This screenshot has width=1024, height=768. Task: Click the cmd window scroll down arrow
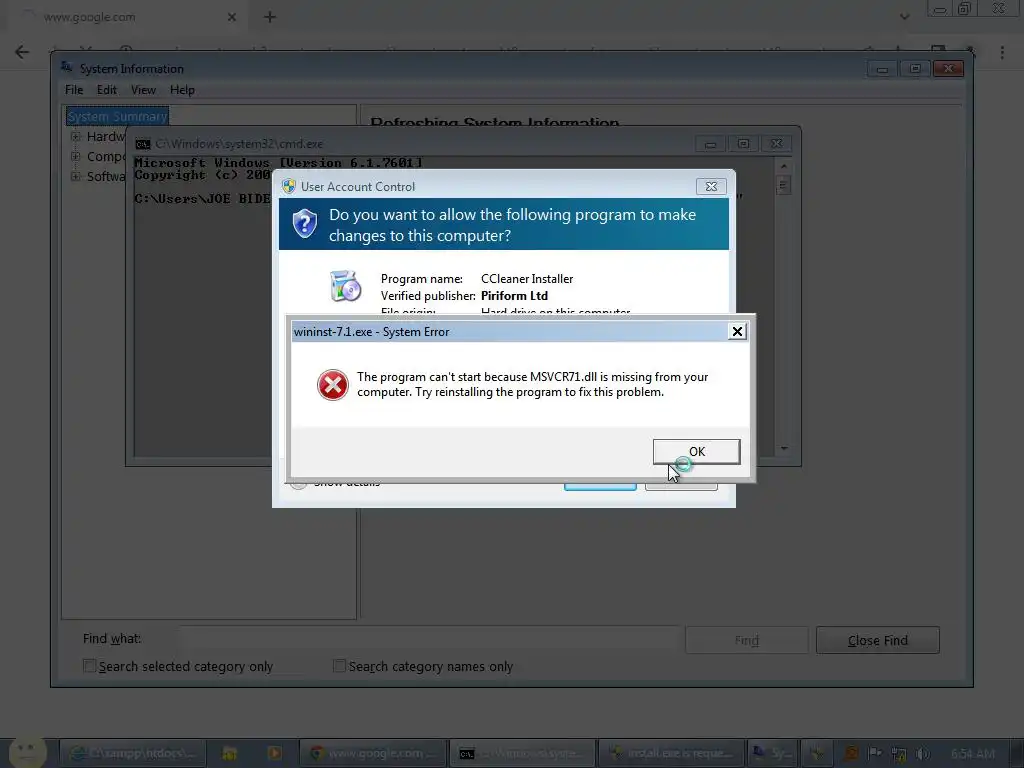[784, 449]
